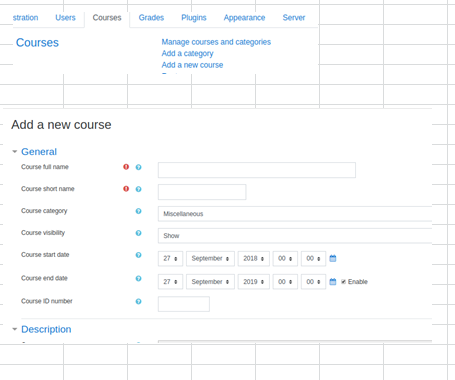Open Manage courses and categories link
Image resolution: width=455 pixels, height=380 pixels.
(216, 42)
